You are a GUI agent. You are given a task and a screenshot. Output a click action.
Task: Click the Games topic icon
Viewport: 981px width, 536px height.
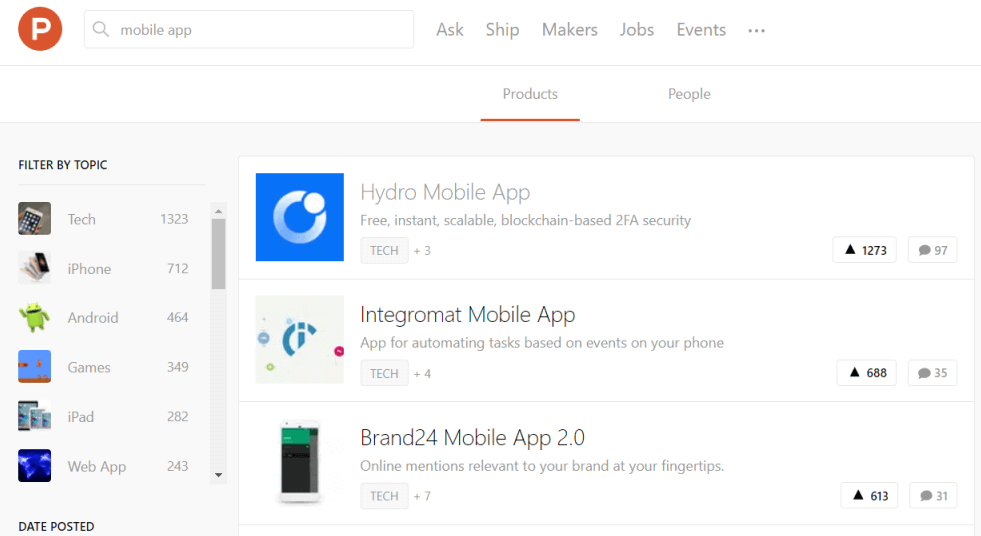(34, 367)
